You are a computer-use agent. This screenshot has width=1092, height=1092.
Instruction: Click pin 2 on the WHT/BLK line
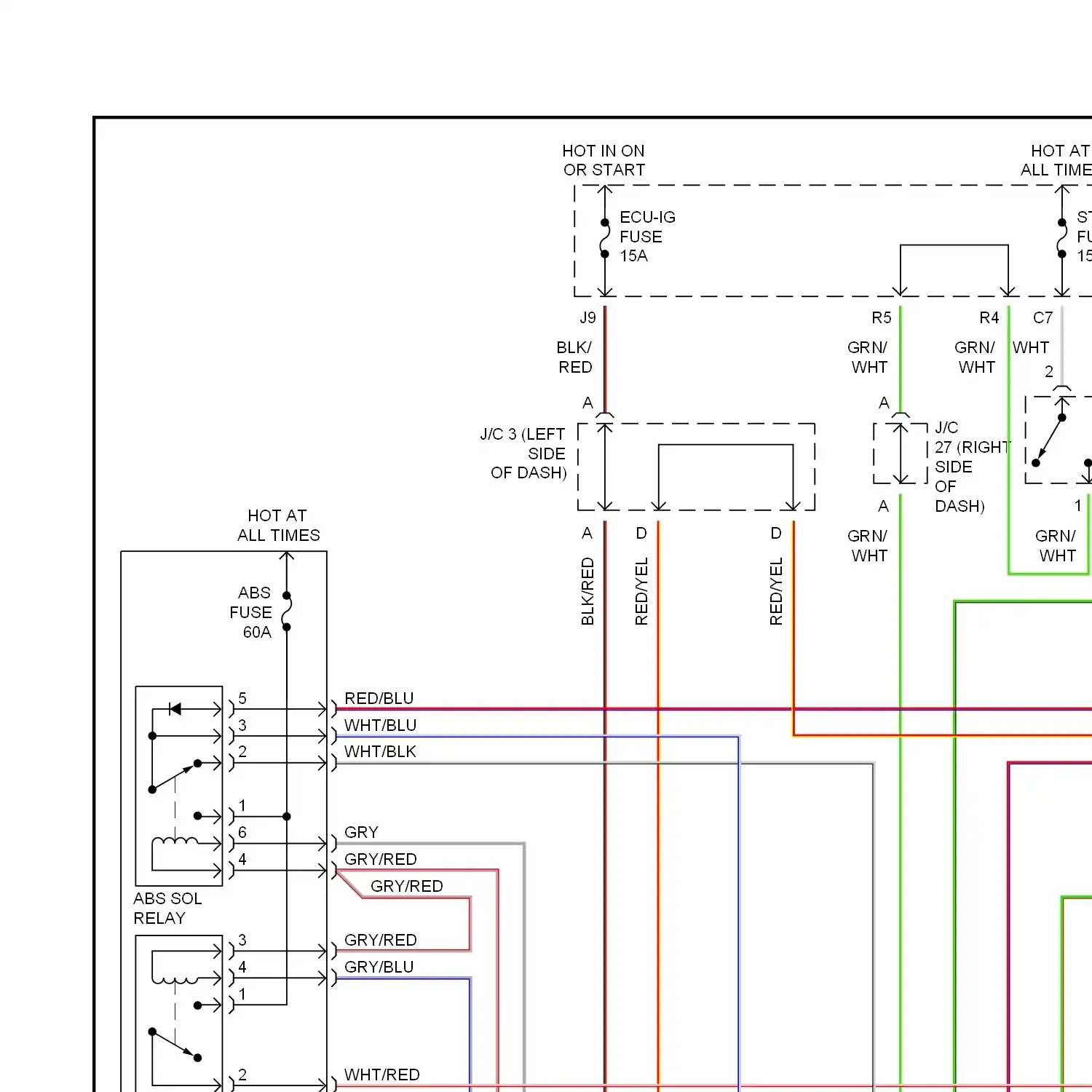[242, 751]
